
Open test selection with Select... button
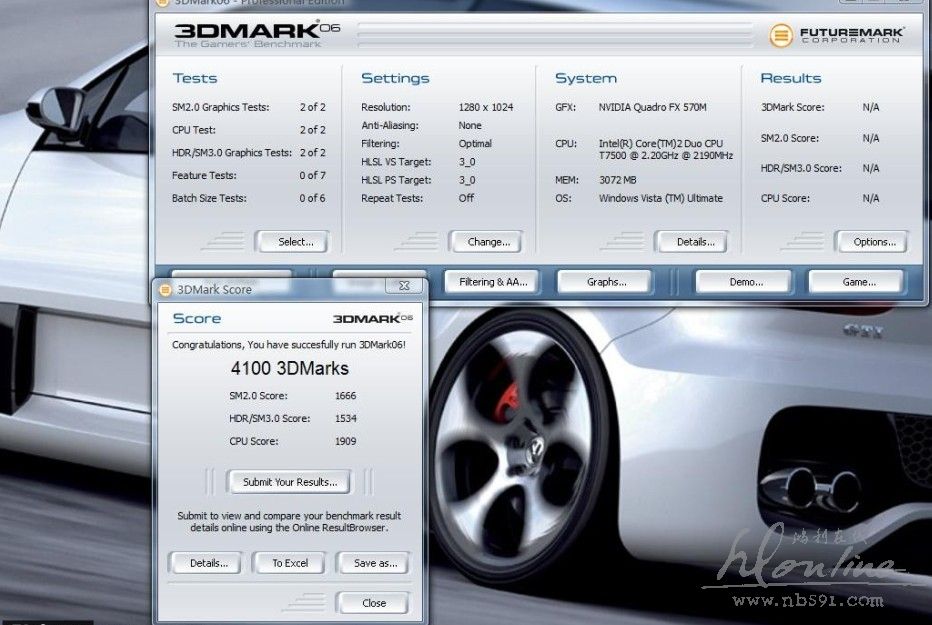pos(295,241)
